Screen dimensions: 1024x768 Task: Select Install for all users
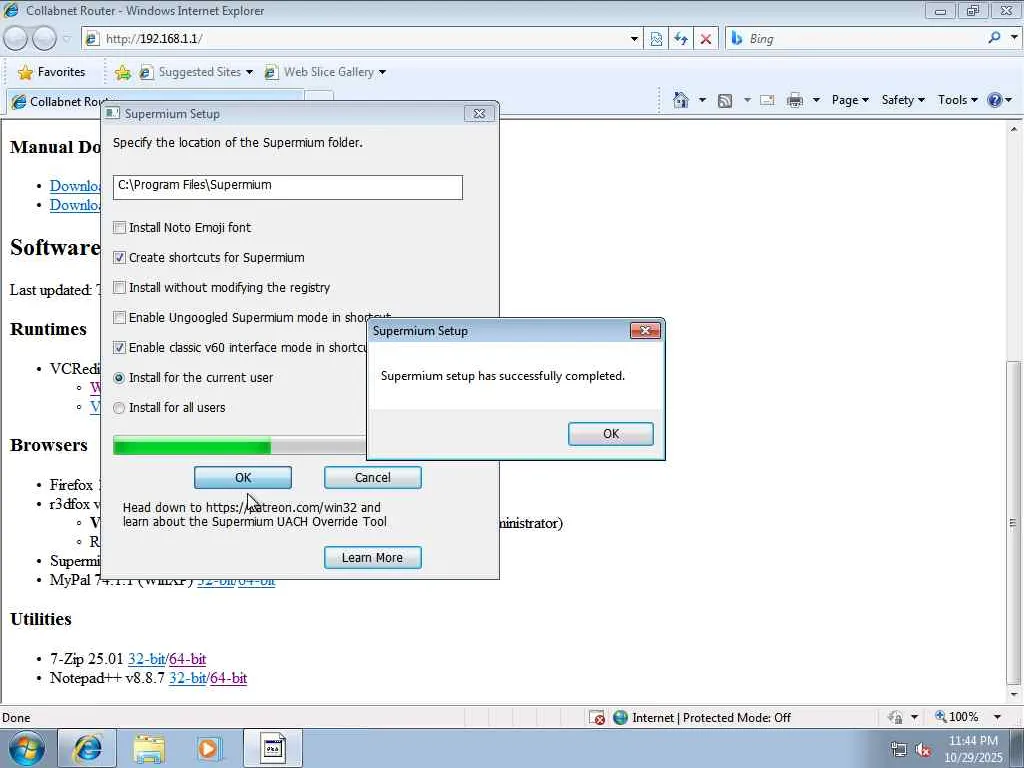click(x=119, y=408)
